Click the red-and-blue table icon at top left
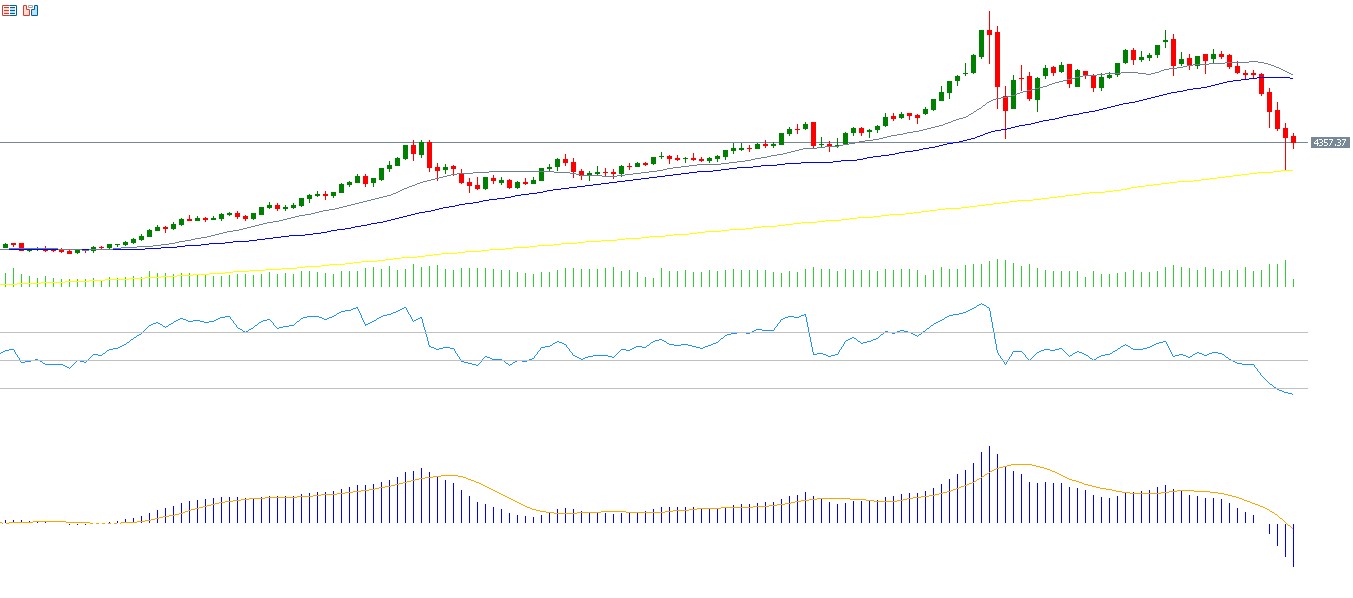This screenshot has height=598, width=1353. 11,10
